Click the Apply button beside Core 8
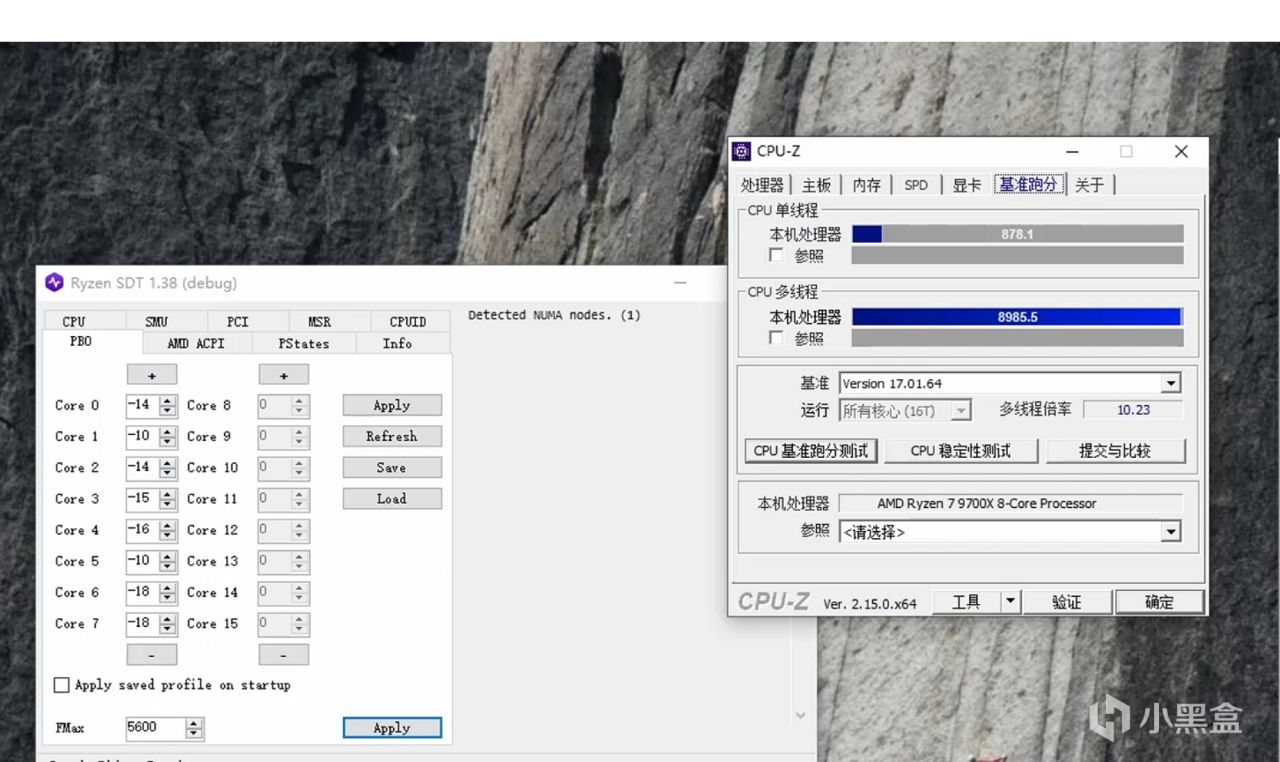This screenshot has height=762, width=1280. (392, 405)
